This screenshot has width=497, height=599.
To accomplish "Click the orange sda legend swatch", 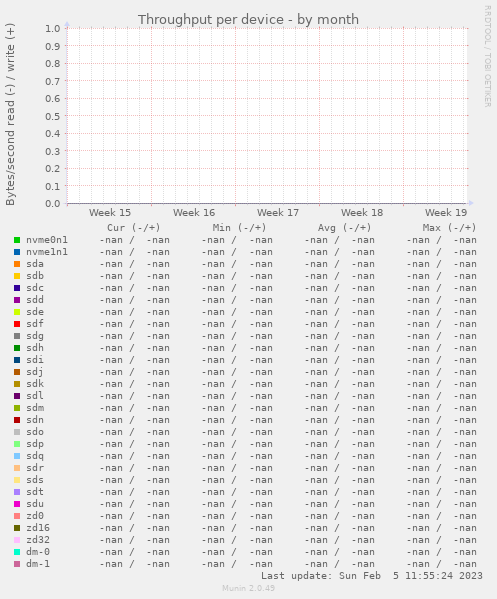I will tap(17, 264).
